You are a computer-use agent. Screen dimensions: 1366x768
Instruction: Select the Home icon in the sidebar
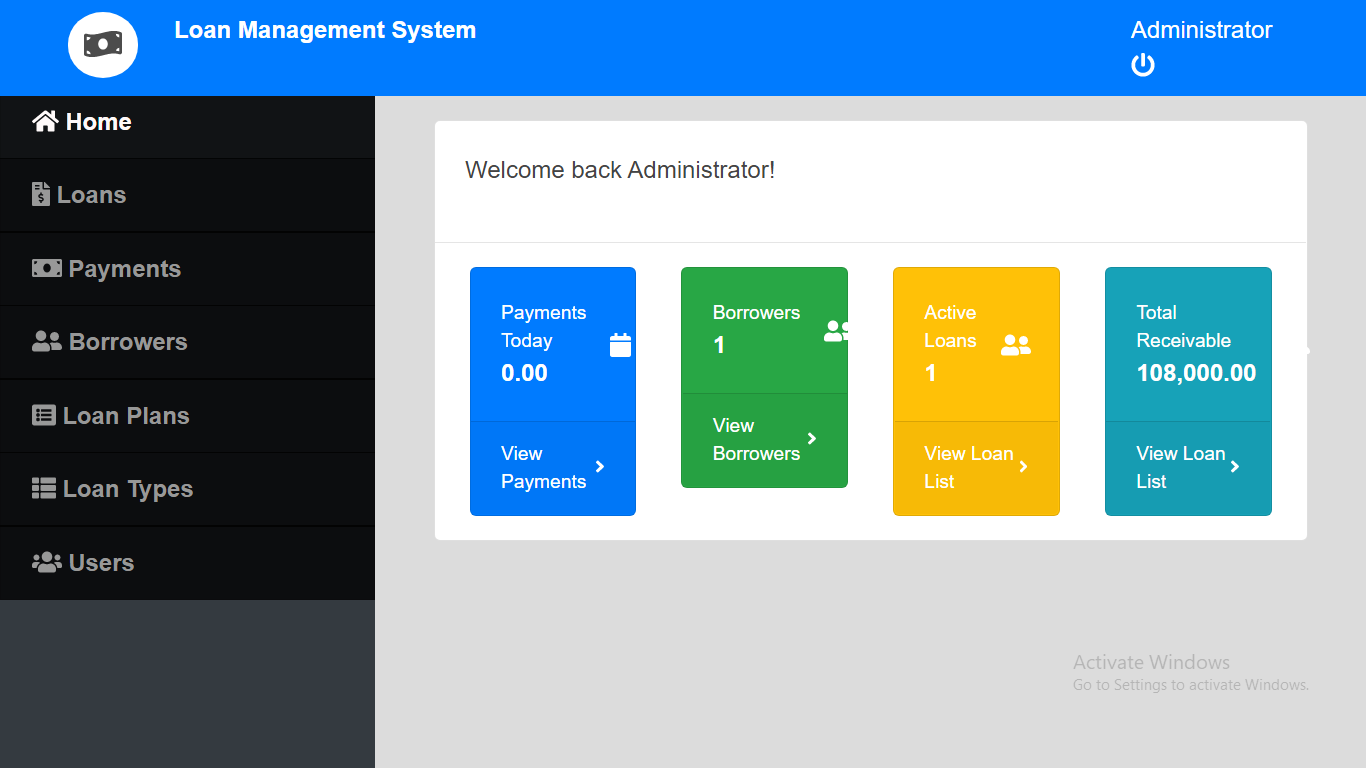[x=45, y=120]
